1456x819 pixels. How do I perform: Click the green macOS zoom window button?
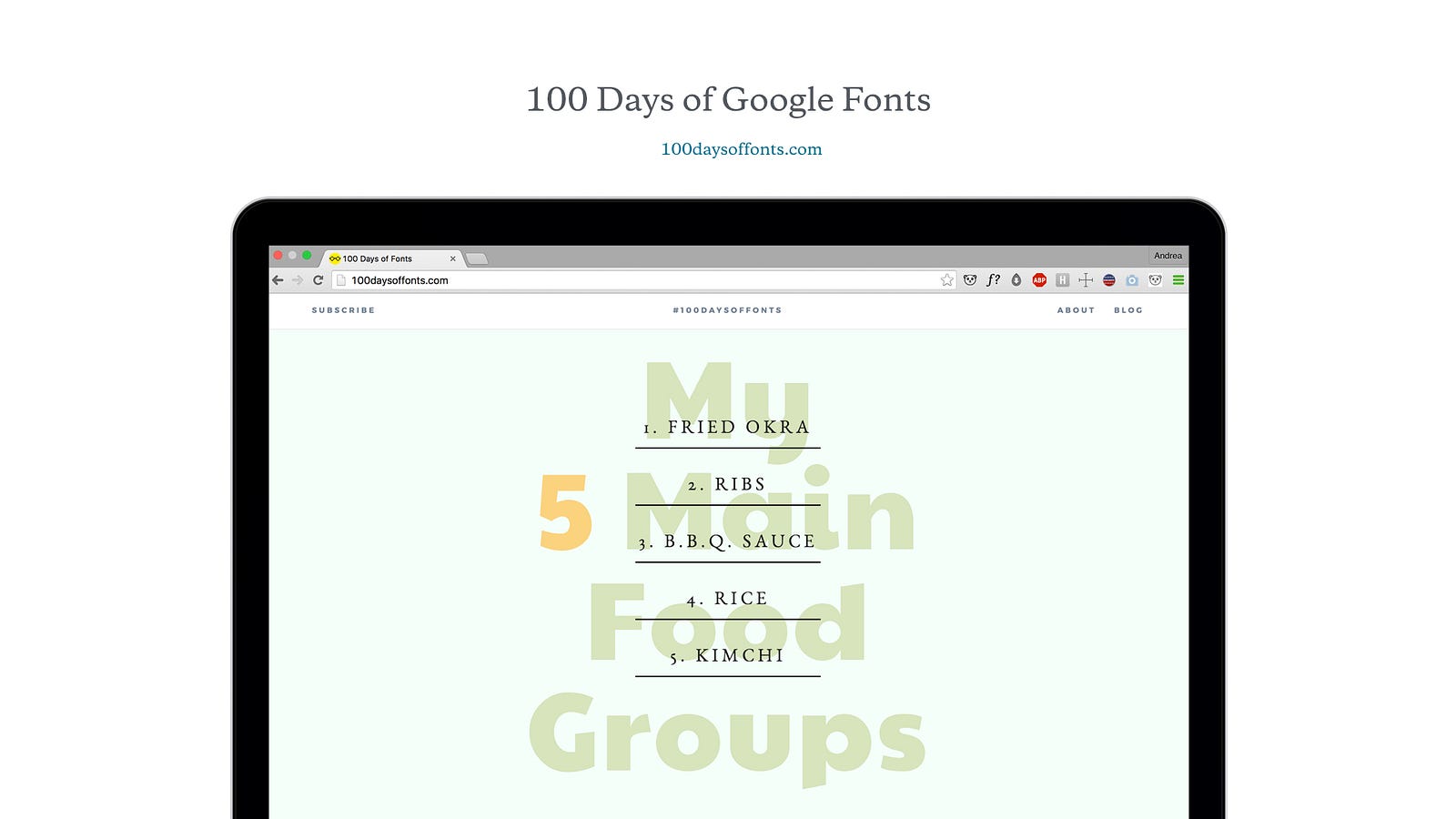[x=307, y=256]
